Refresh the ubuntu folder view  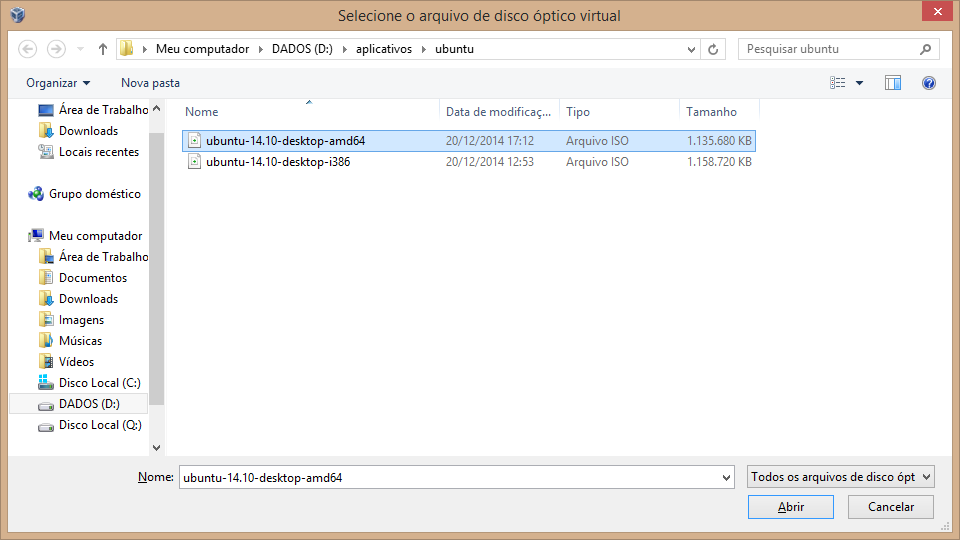[x=713, y=50]
